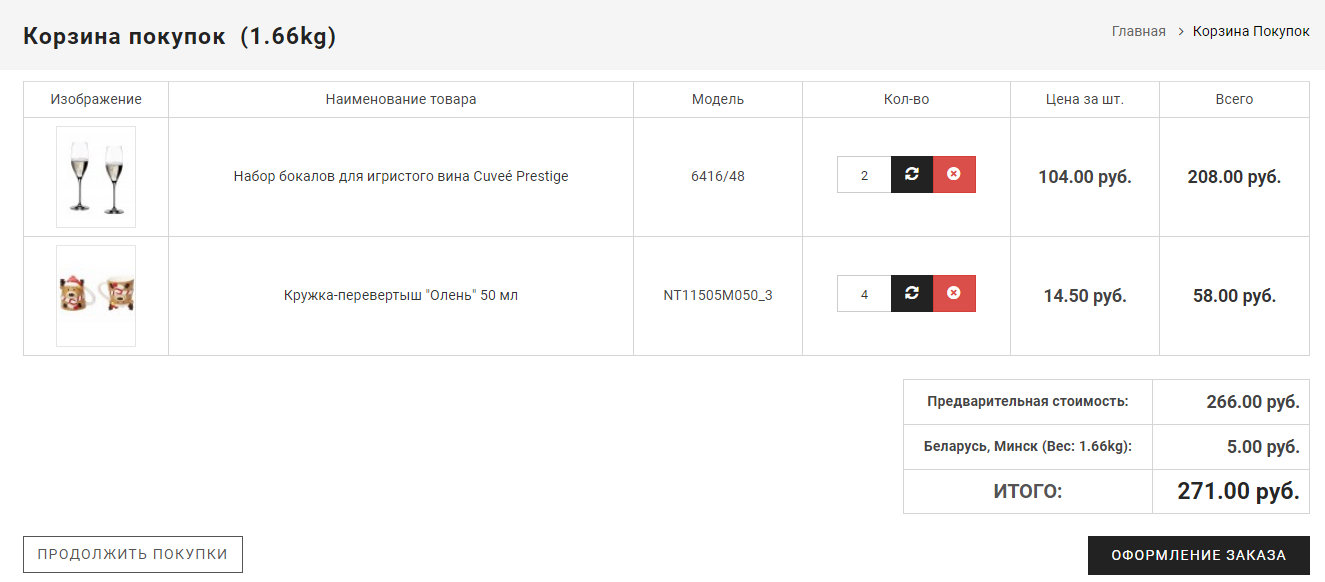Screen dimensions: 1325x582
Task: Open product page for Набор бокалов Cuveé Prestige
Action: click(400, 177)
